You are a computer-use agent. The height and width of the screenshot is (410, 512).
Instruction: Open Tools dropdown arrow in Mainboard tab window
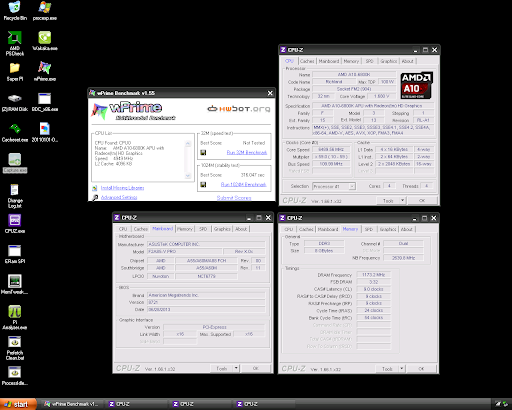pyautogui.click(x=236, y=368)
